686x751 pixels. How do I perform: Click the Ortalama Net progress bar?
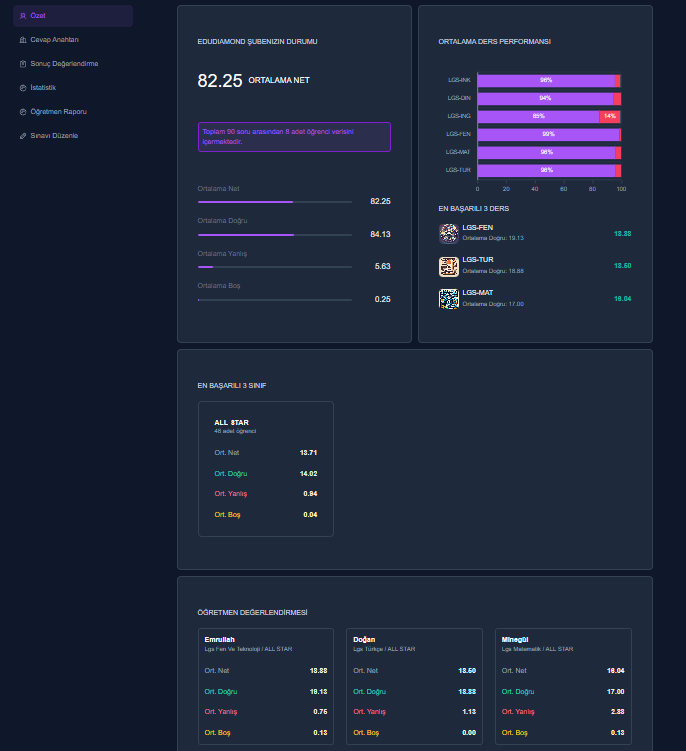[275, 202]
